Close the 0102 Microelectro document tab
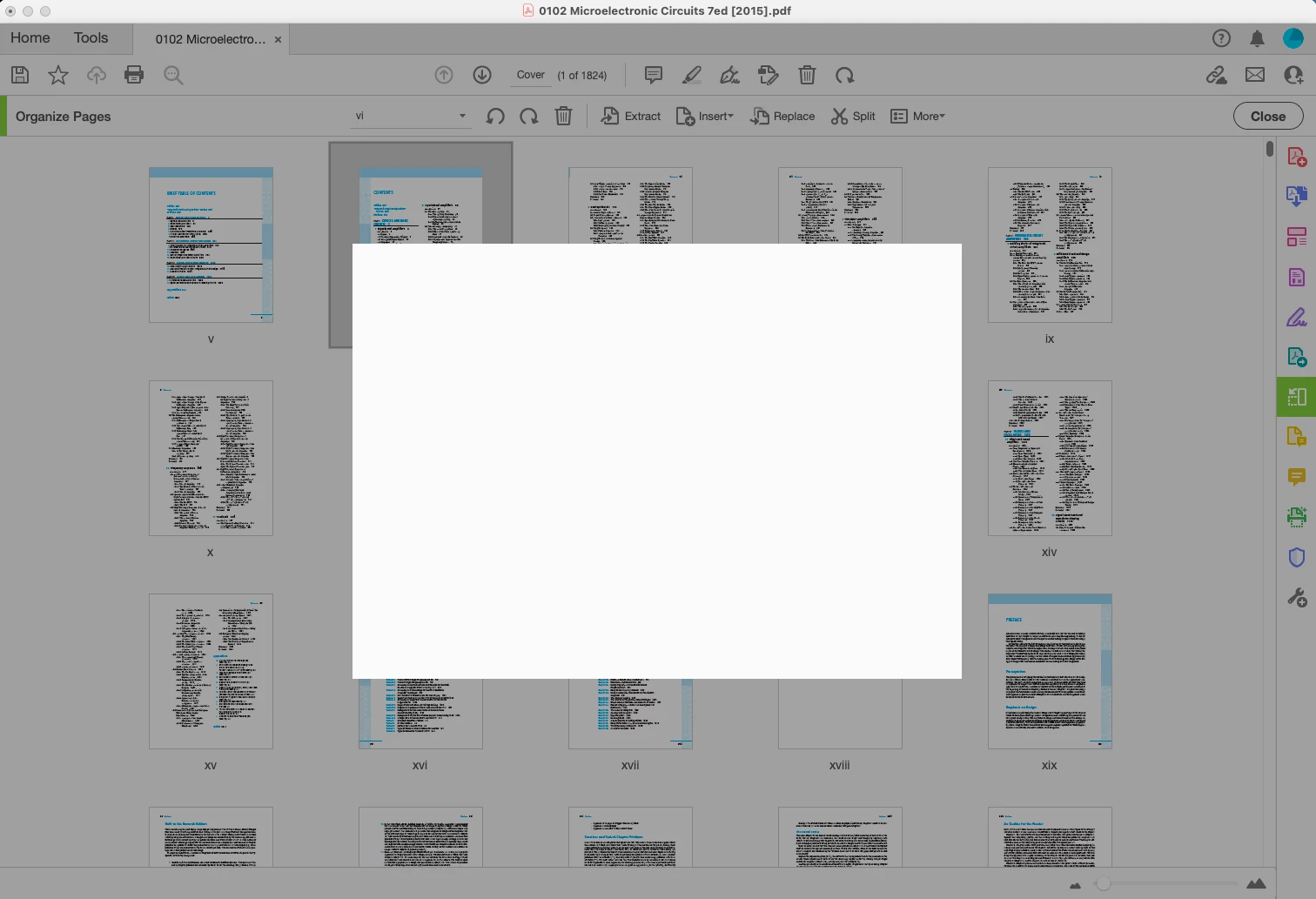Viewport: 1316px width, 899px height. pyautogui.click(x=278, y=40)
